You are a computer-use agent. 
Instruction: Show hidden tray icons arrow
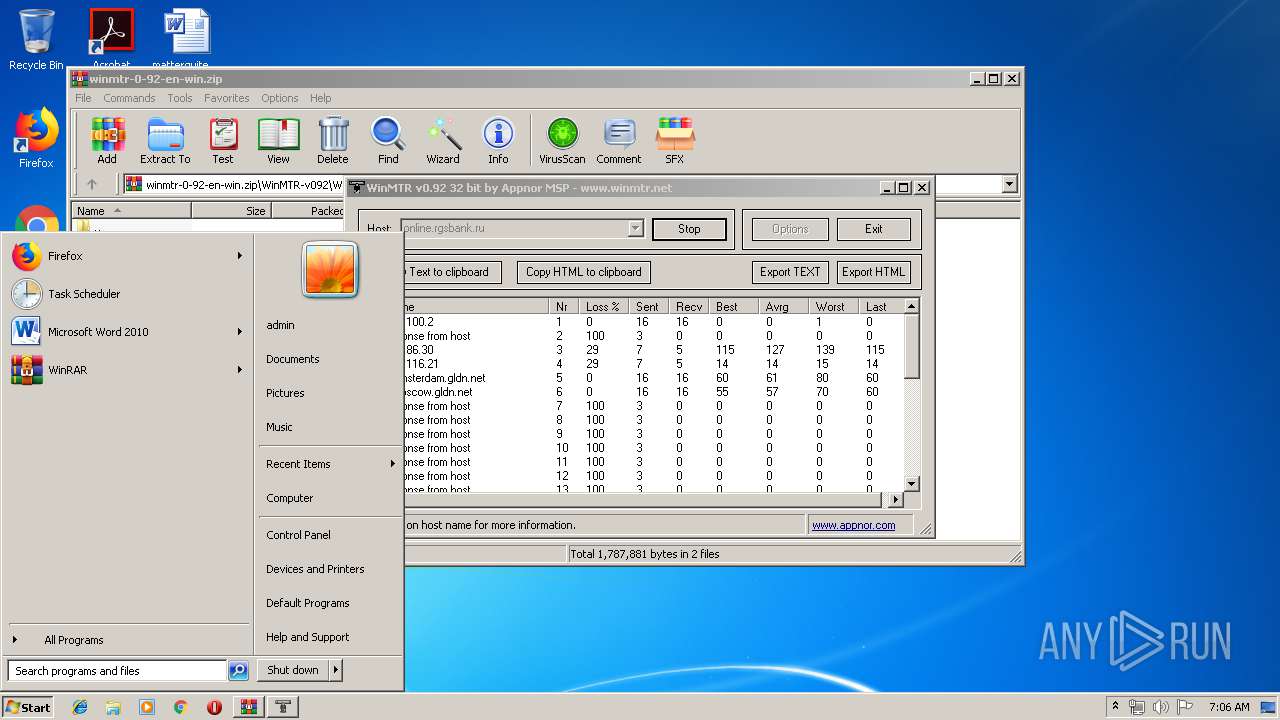[1115, 707]
